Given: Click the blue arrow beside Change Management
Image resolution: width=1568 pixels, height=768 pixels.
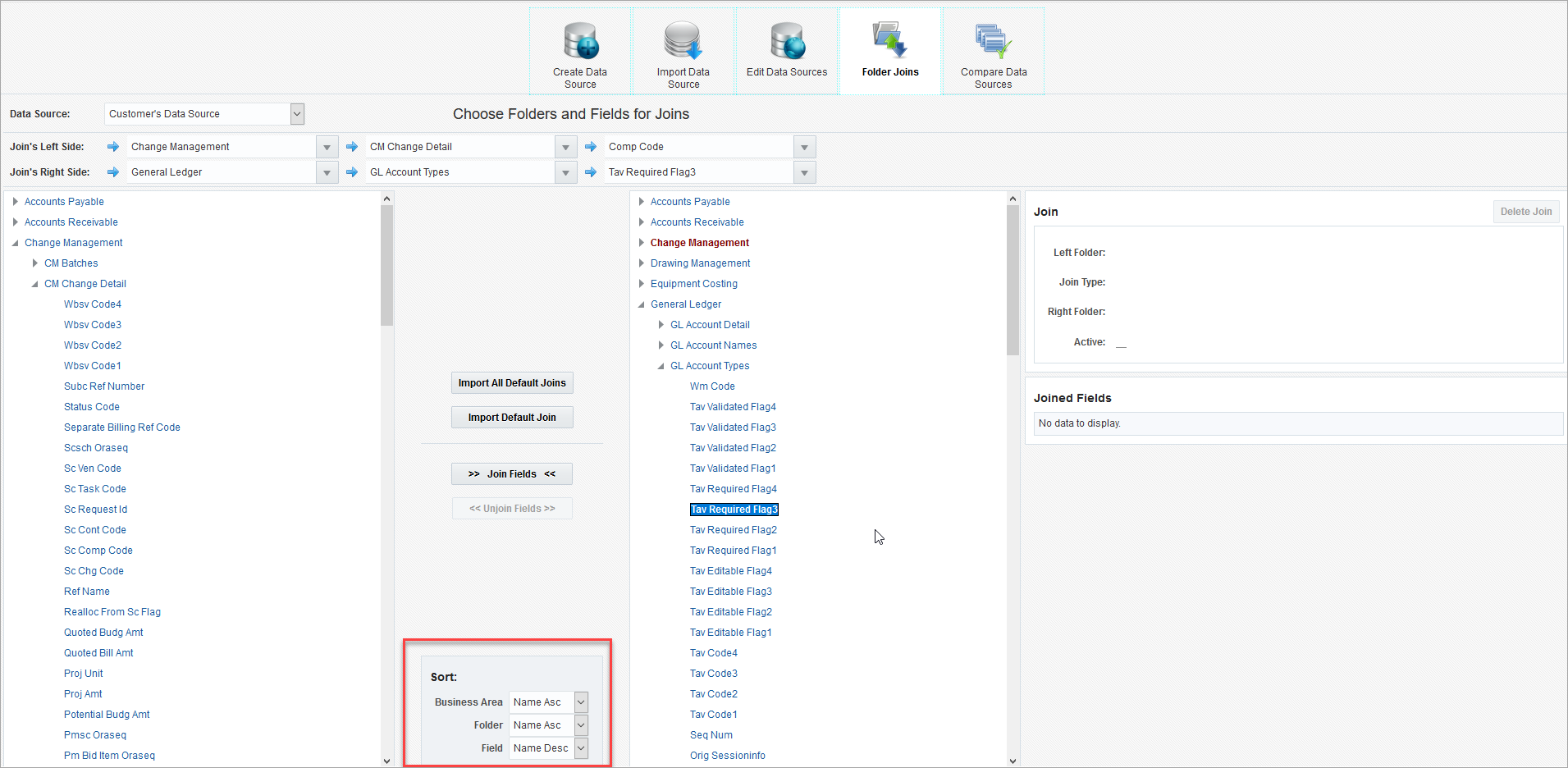Looking at the screenshot, I should coord(112,146).
